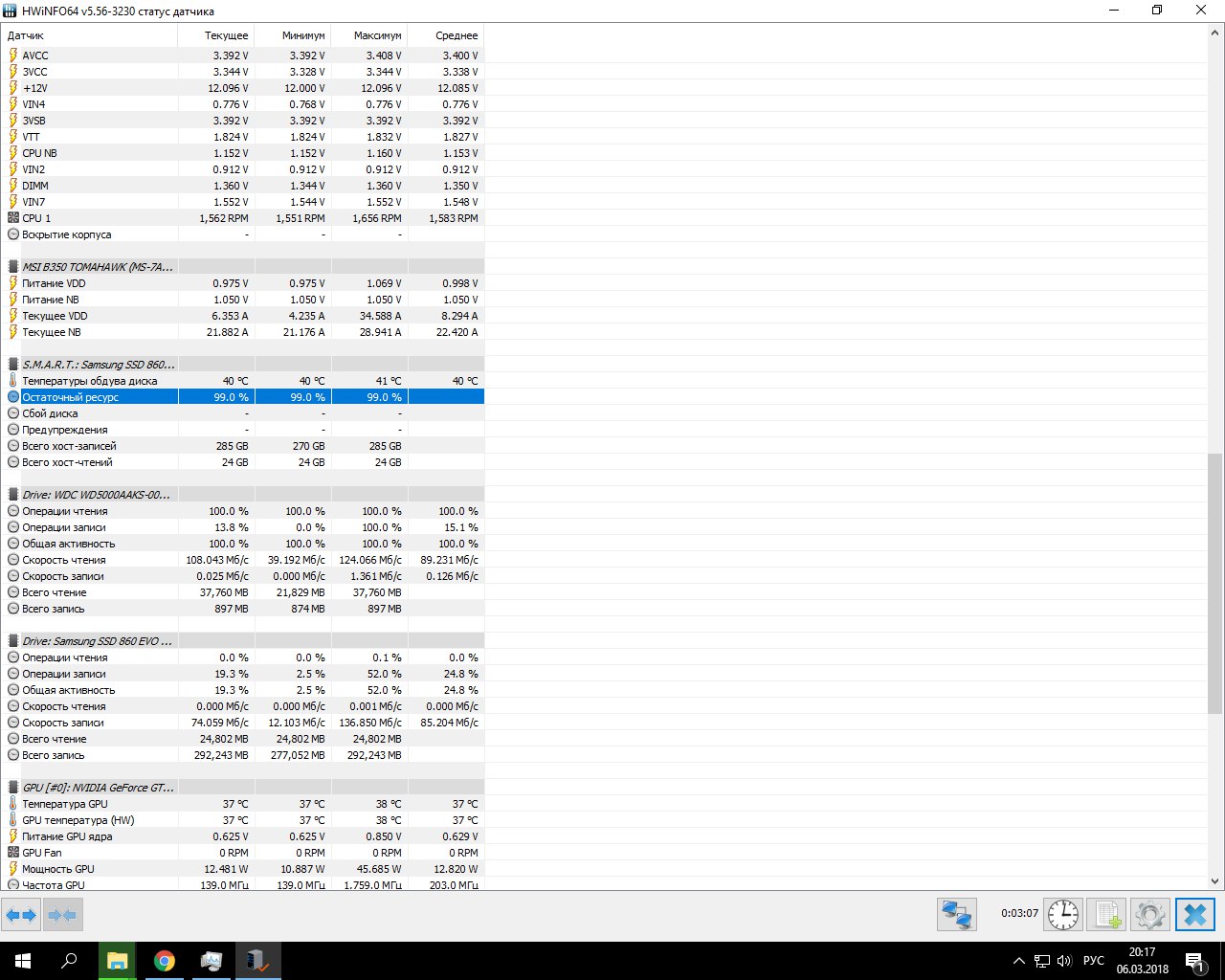Viewport: 1225px width, 980px height.
Task: Close sensors with the blue X button
Action: tap(1194, 915)
